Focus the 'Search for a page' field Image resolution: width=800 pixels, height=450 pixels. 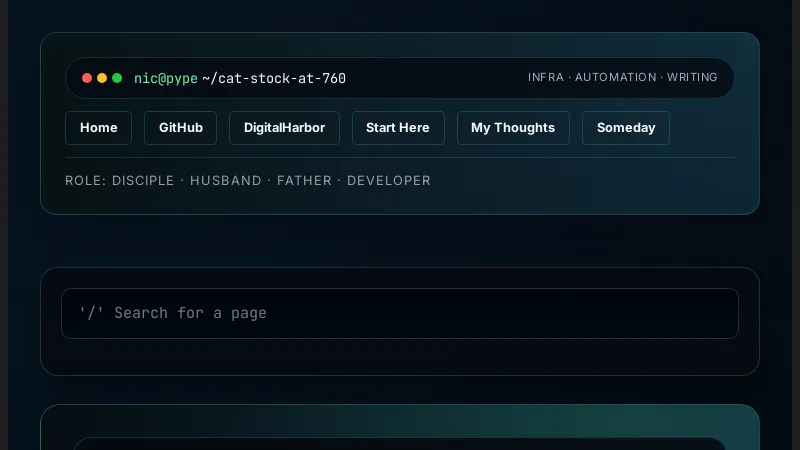point(399,313)
